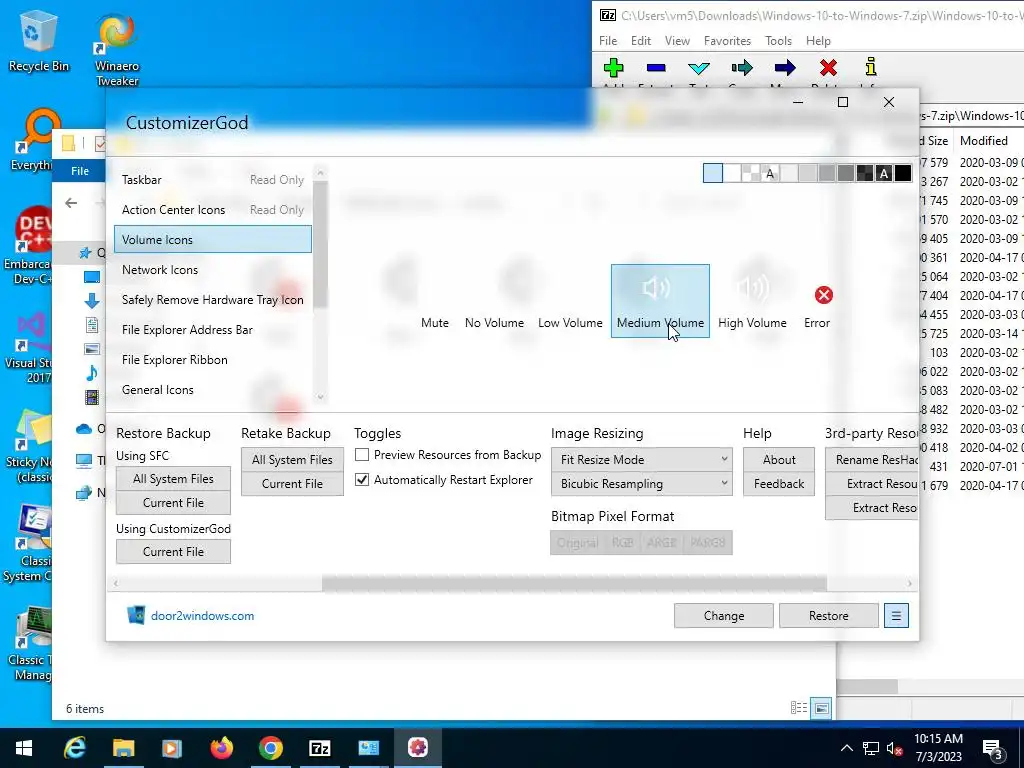Uncheck Automatically Restart Explorer
1024x768 pixels.
[362, 479]
